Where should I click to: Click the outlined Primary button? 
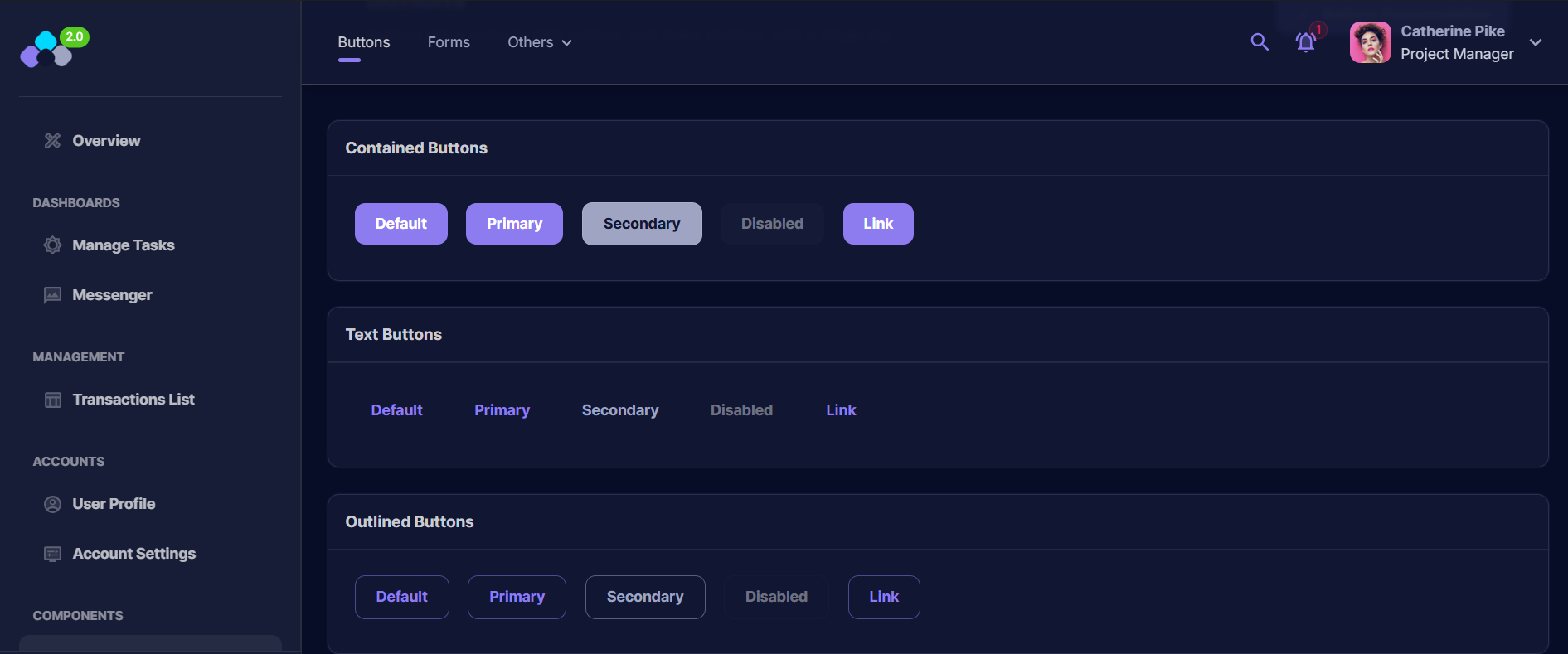[x=517, y=597]
